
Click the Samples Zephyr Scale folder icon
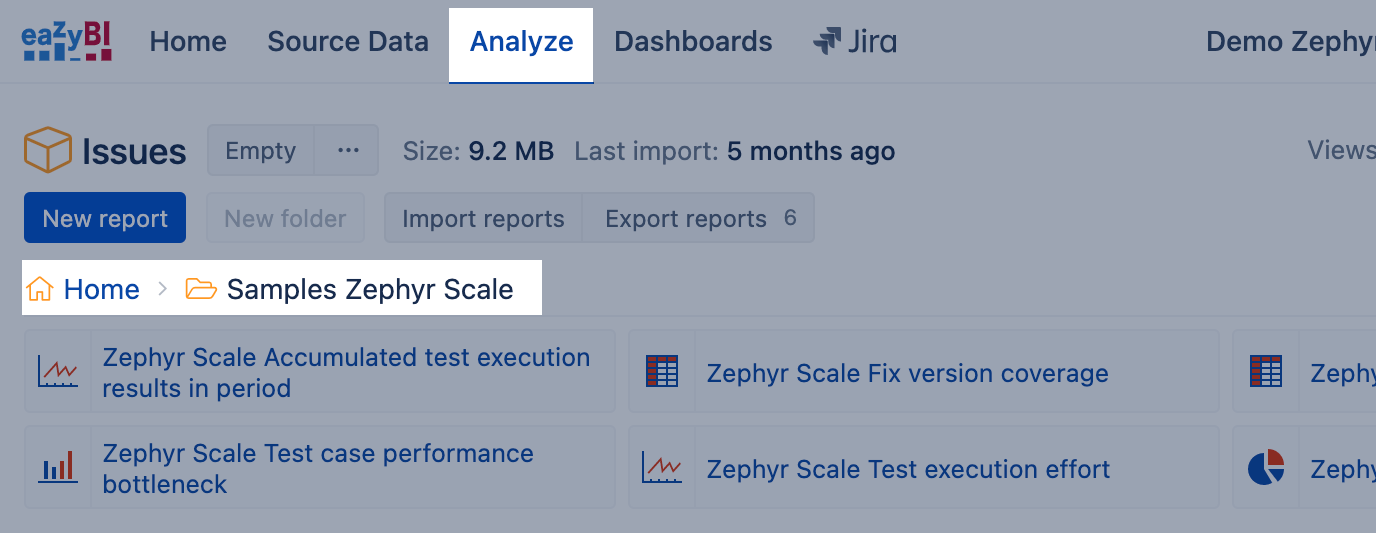click(201, 290)
